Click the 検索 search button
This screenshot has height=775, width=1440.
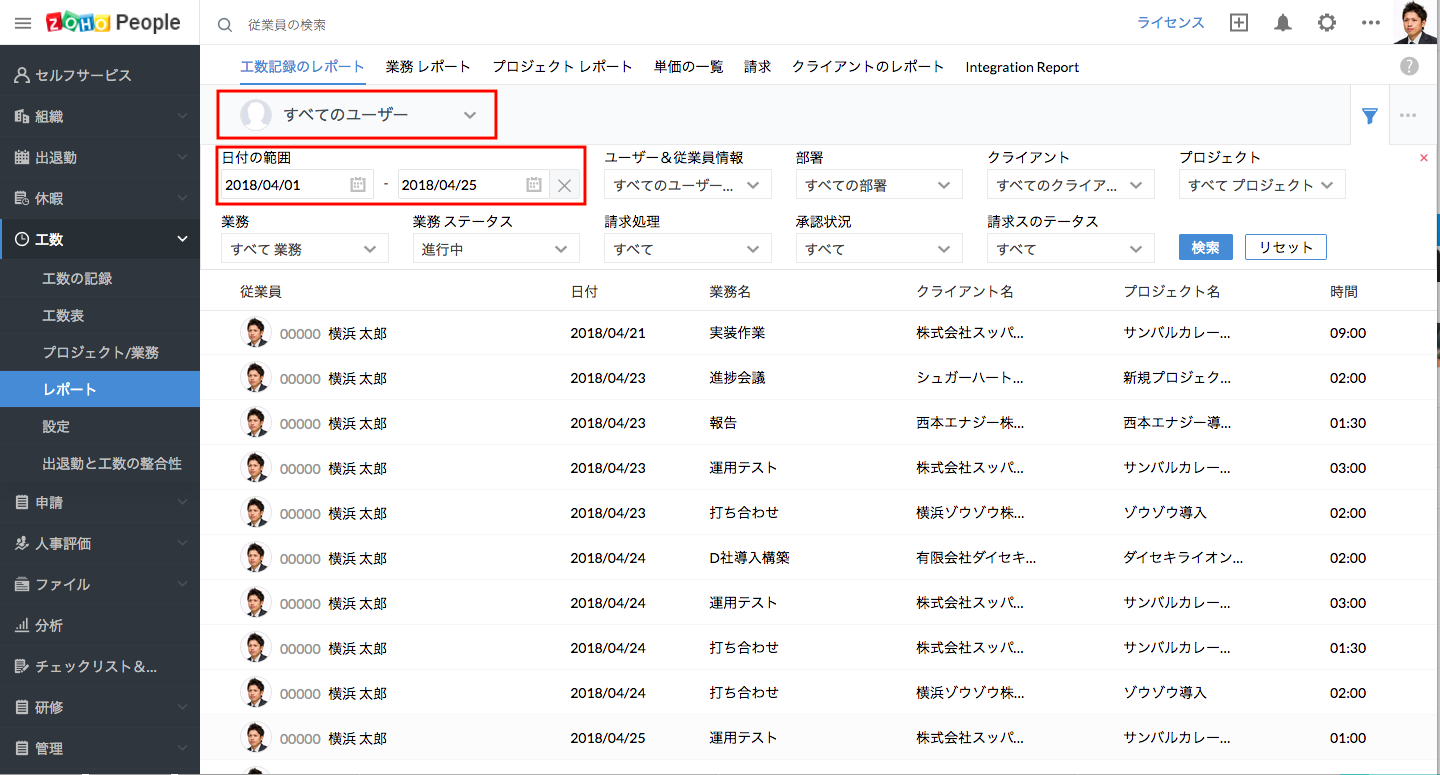click(x=1205, y=248)
